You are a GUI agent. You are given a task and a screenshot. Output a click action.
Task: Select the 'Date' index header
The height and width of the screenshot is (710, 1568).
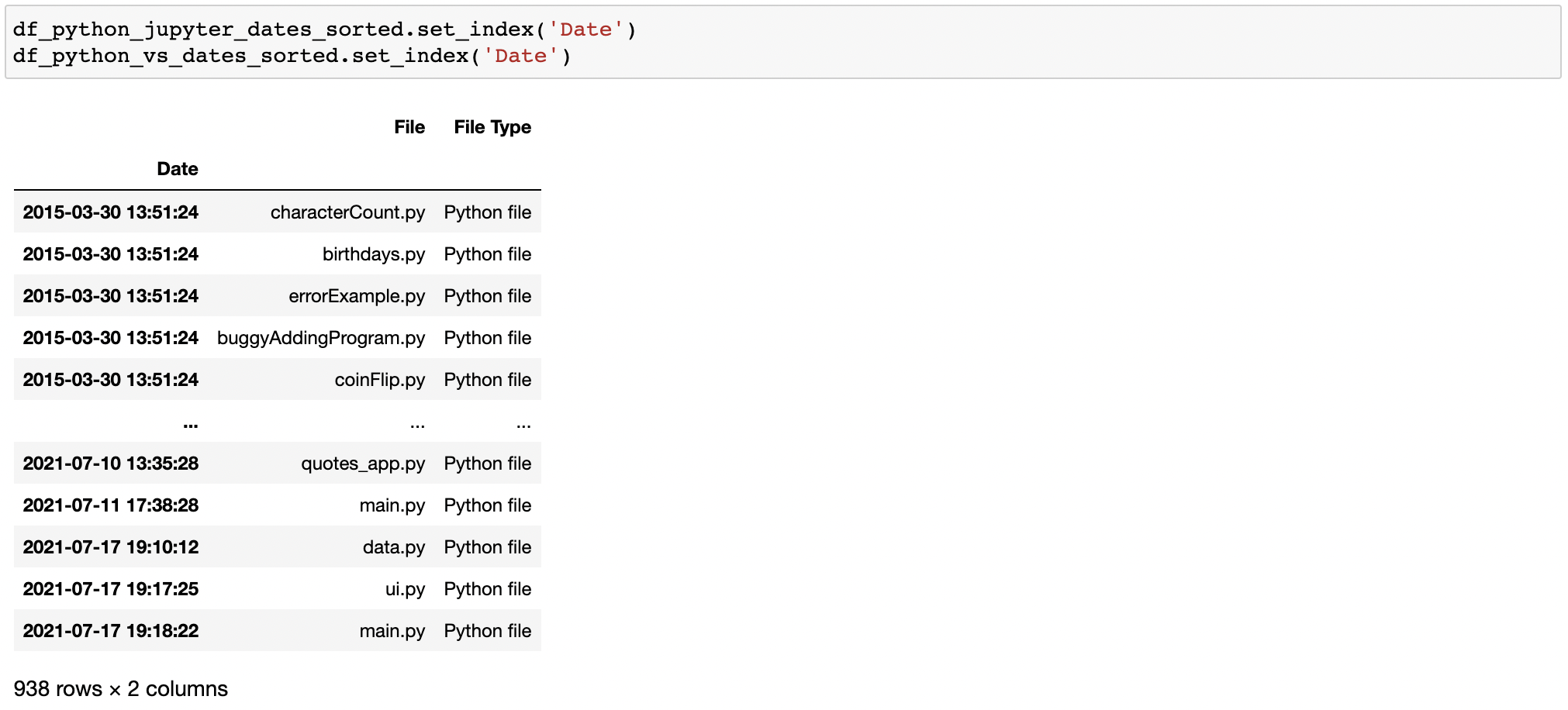(x=178, y=169)
